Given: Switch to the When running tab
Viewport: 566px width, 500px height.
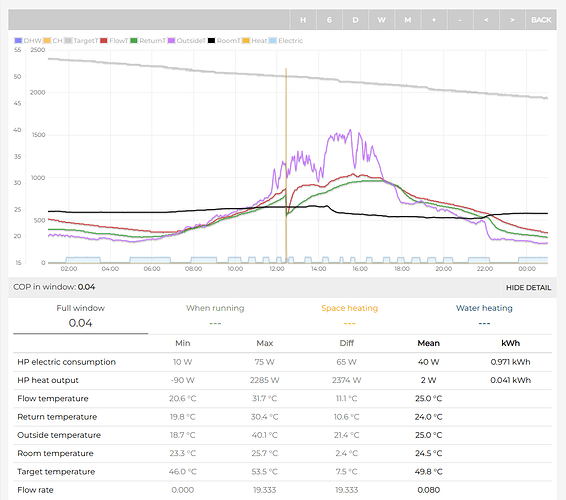Looking at the screenshot, I should pyautogui.click(x=215, y=316).
